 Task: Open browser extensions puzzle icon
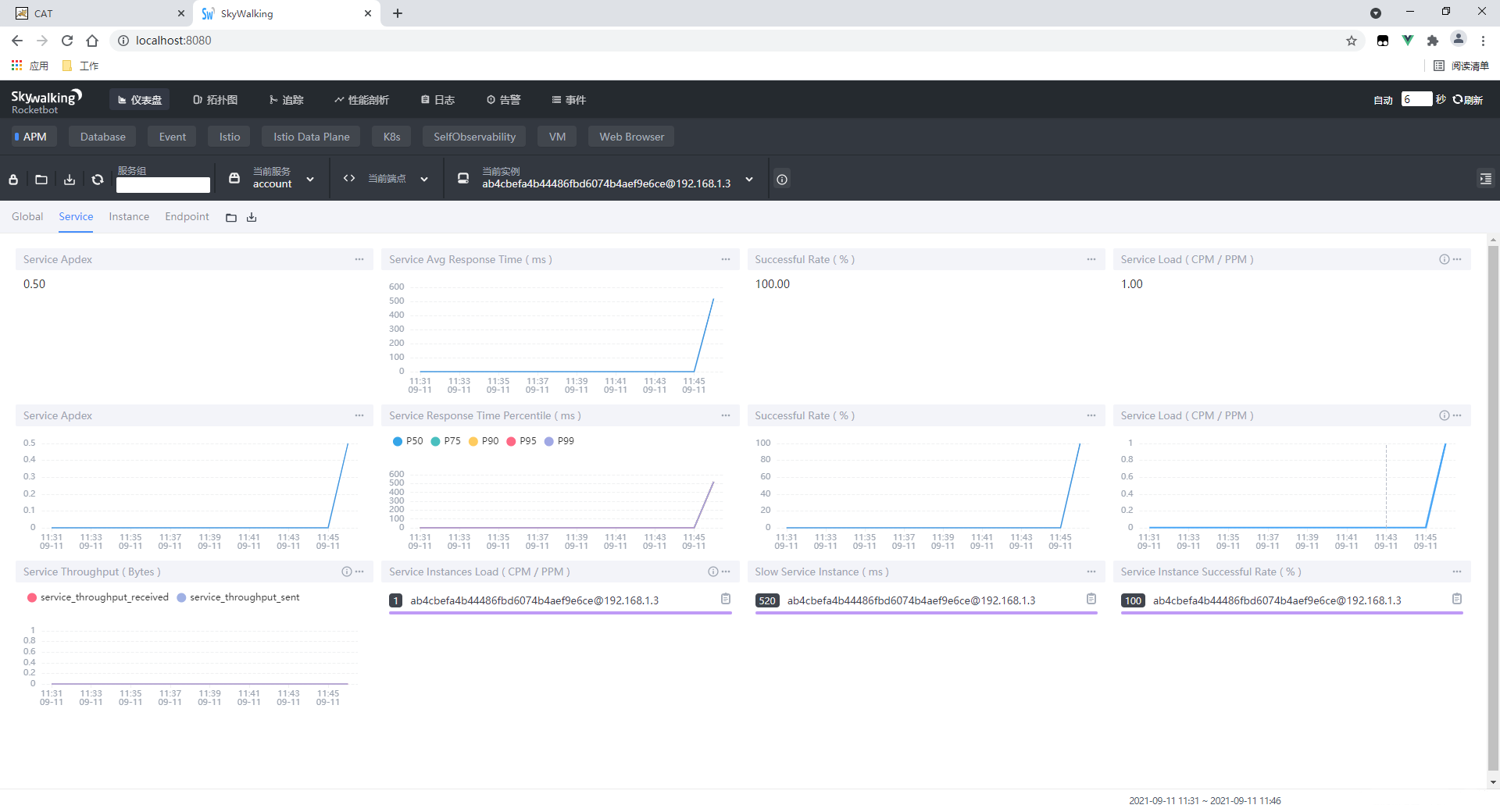(1433, 41)
